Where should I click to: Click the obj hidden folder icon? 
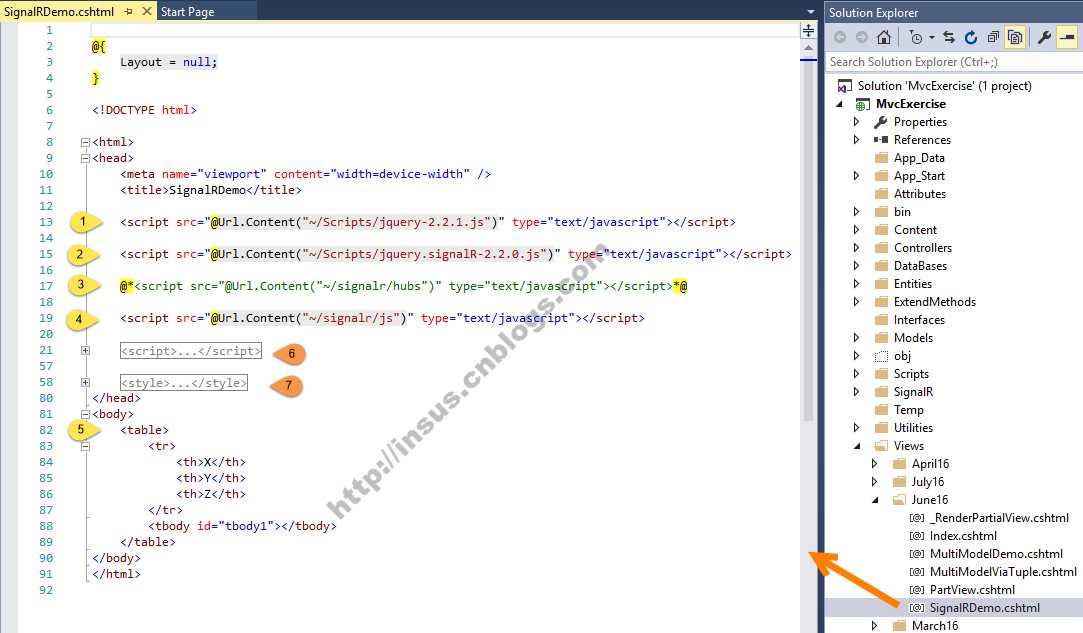click(881, 356)
